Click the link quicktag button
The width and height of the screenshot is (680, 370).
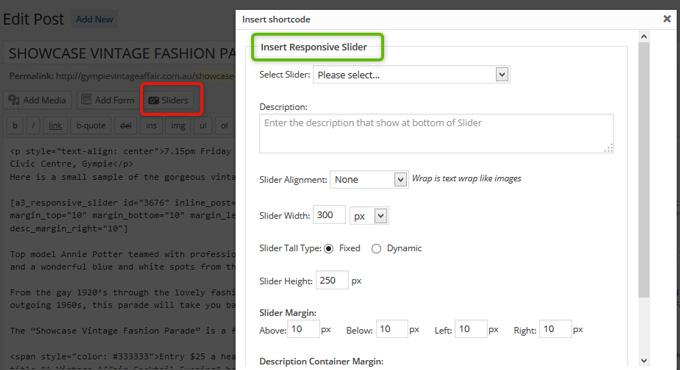coord(55,126)
